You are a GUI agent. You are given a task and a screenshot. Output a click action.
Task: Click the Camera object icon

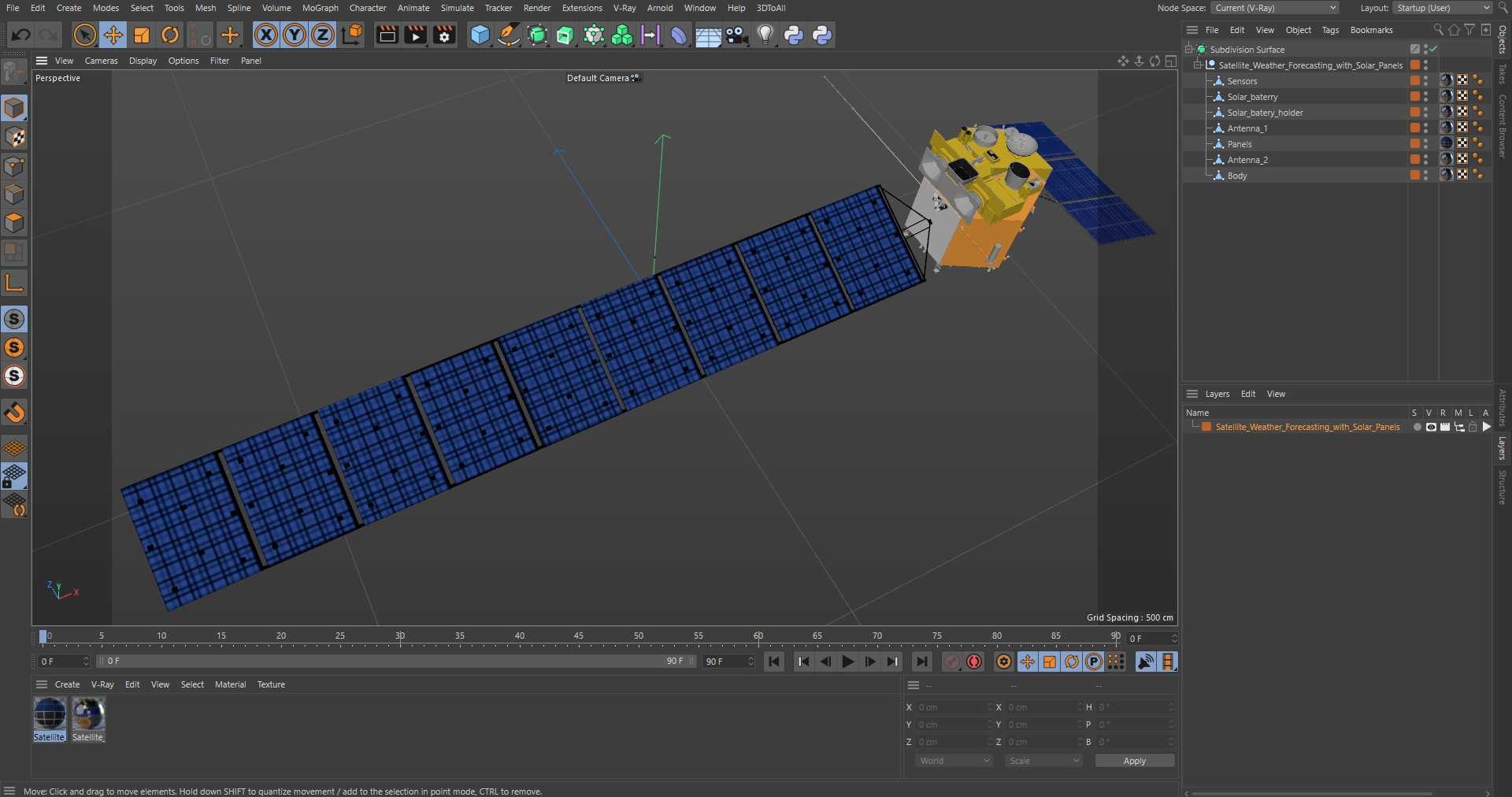736,35
